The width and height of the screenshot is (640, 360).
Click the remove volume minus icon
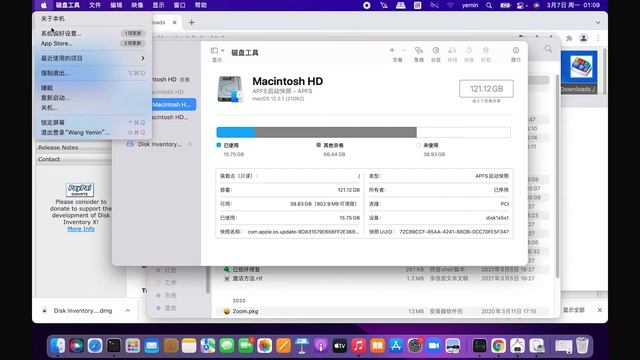pyautogui.click(x=403, y=50)
